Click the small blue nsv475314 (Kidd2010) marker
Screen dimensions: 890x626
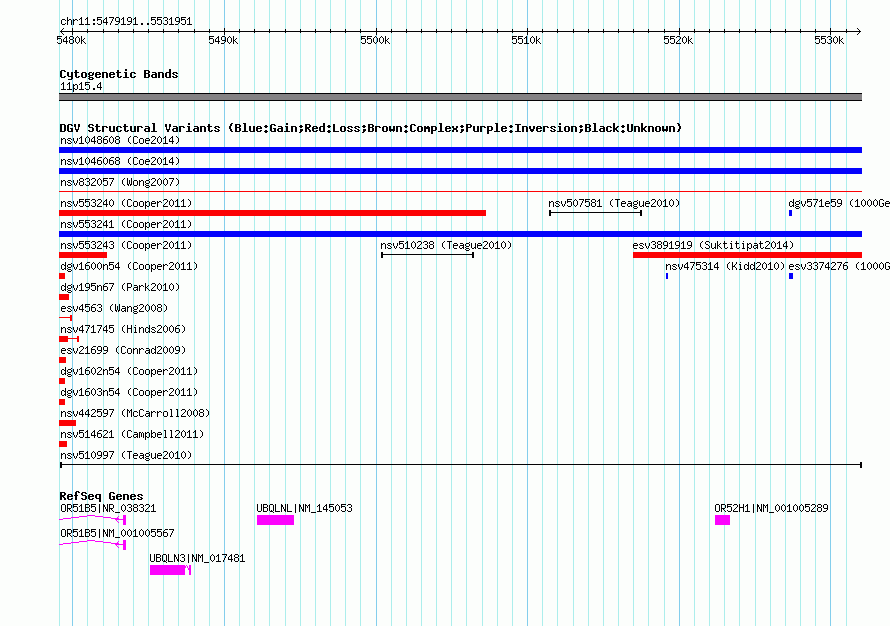(x=667, y=276)
